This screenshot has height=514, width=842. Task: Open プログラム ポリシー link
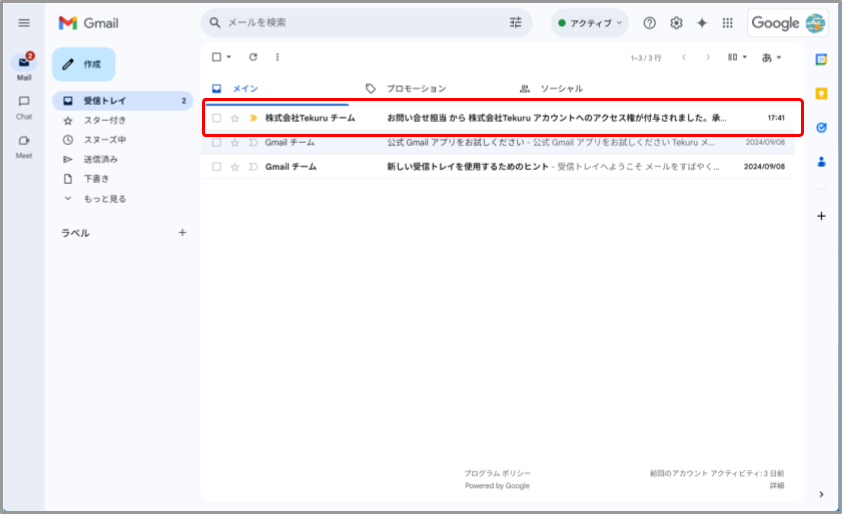coord(497,473)
